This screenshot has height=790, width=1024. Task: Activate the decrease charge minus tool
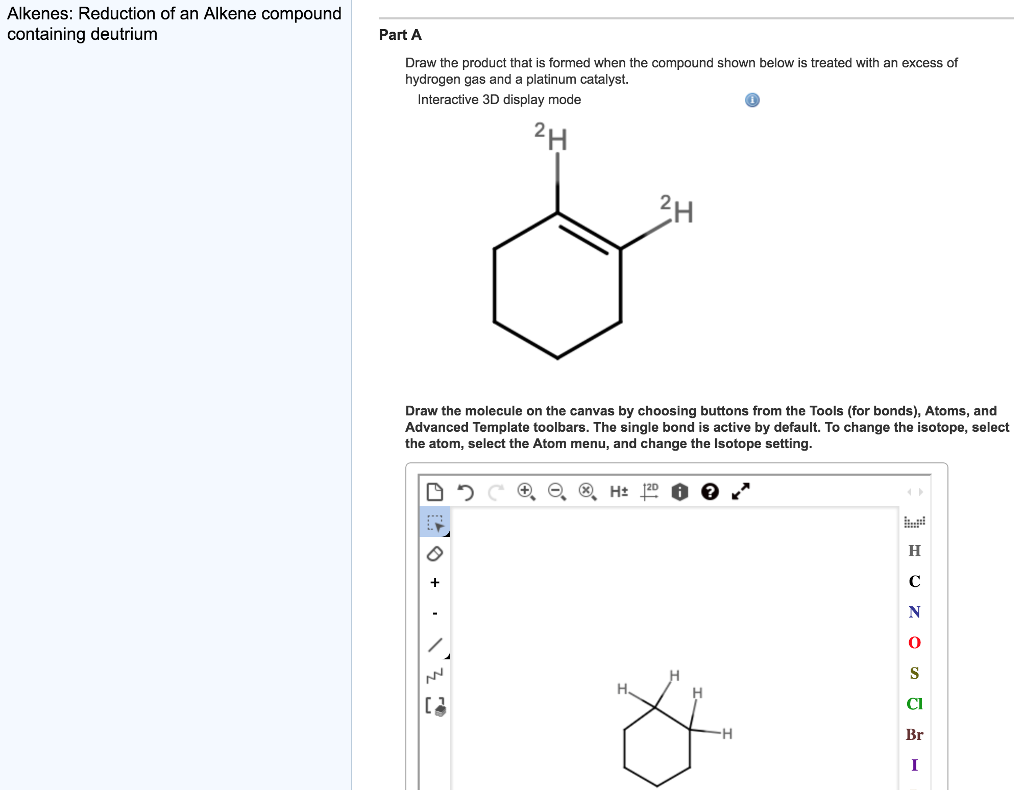point(434,612)
